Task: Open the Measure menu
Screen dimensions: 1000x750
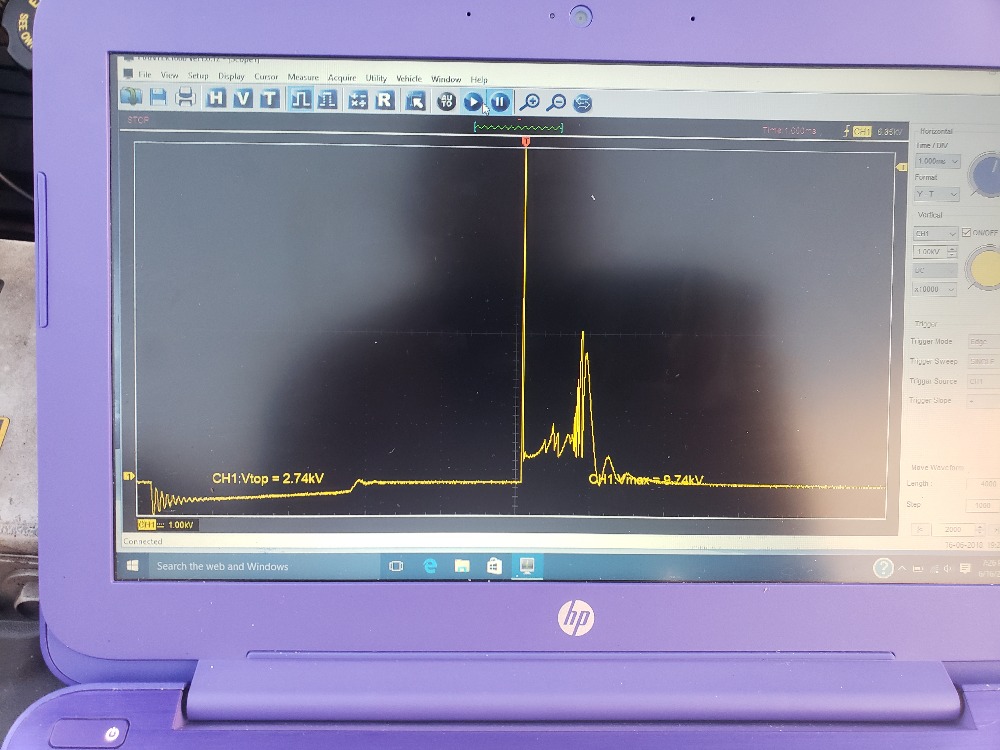Action: coord(303,77)
